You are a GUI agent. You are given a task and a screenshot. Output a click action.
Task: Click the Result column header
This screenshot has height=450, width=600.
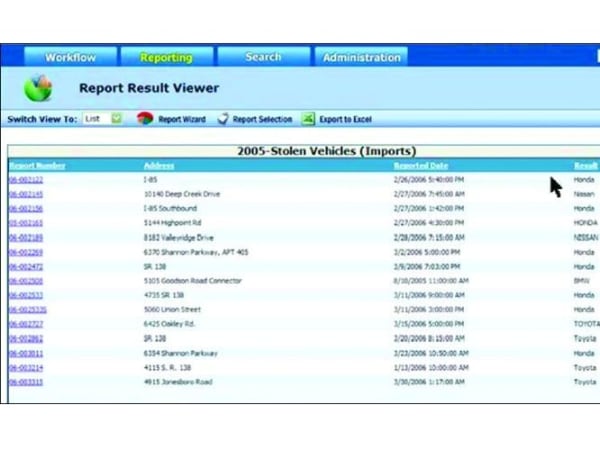point(586,165)
